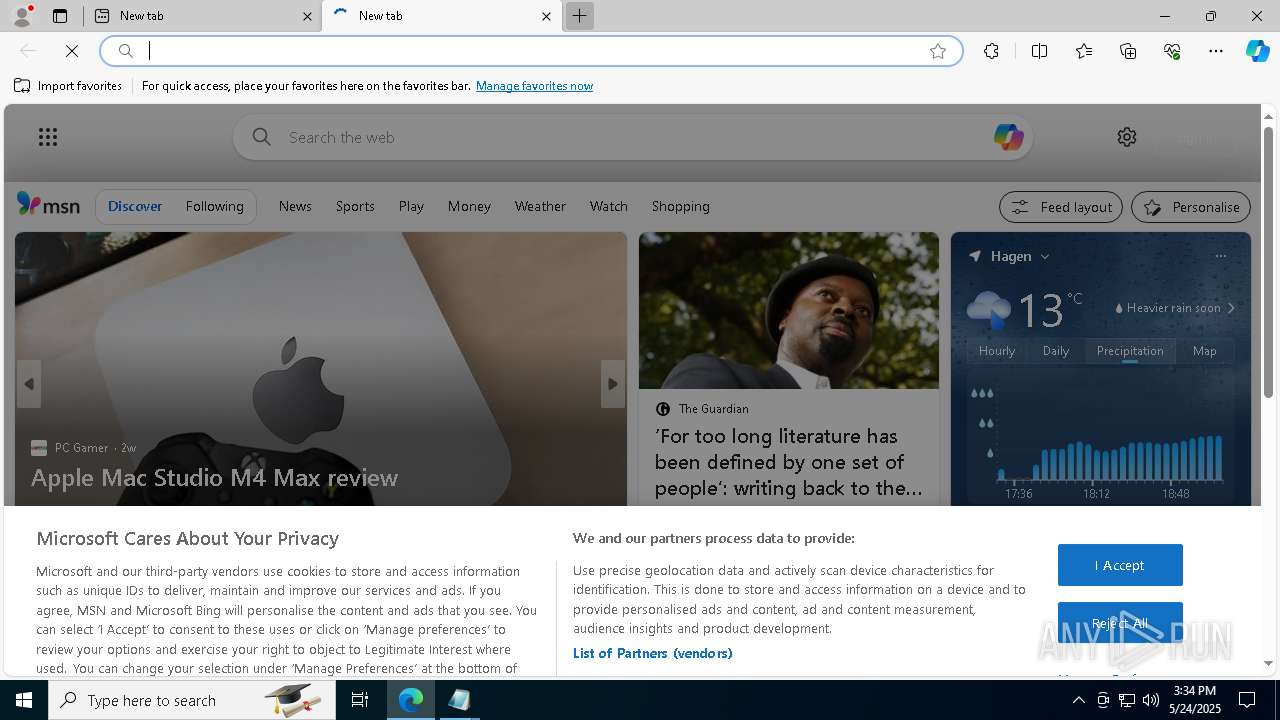The width and height of the screenshot is (1280, 720).
Task: Switch to the first New tab
Action: [200, 16]
